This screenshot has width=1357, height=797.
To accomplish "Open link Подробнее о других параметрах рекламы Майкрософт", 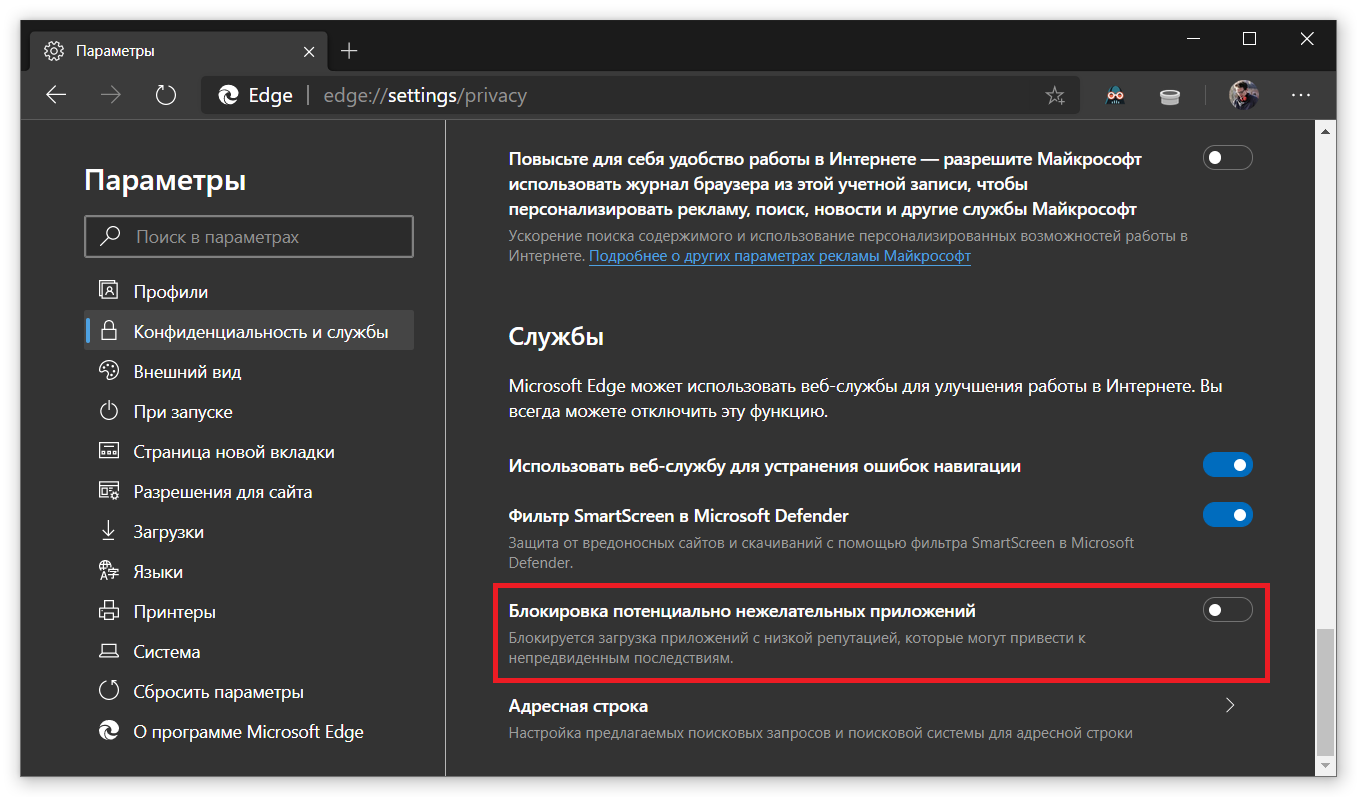I will click(780, 256).
